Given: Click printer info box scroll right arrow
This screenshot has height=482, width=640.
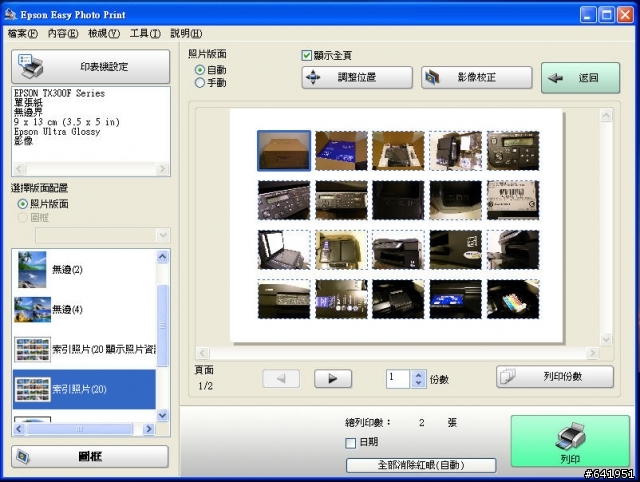Looking at the screenshot, I should point(162,169).
